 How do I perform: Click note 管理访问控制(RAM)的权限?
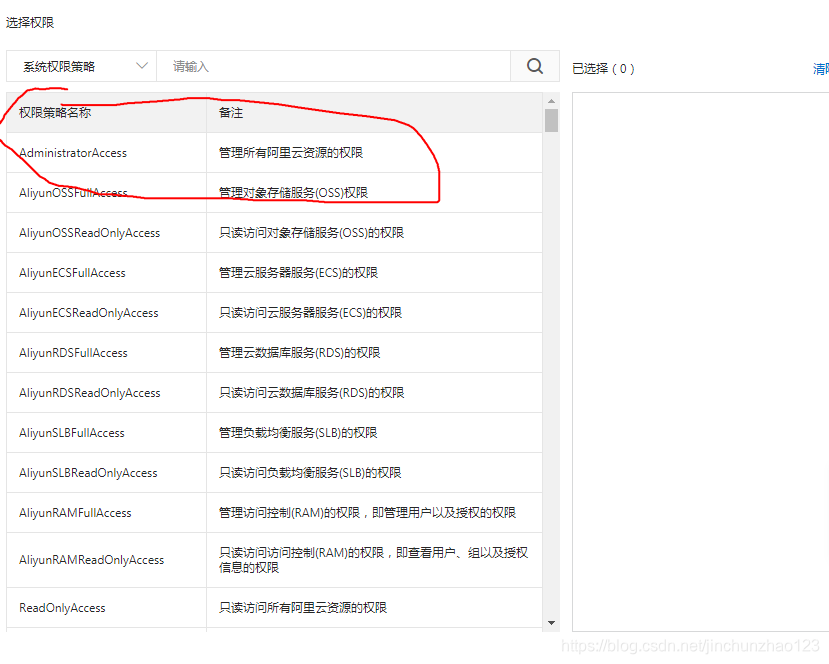pyautogui.click(x=367, y=513)
